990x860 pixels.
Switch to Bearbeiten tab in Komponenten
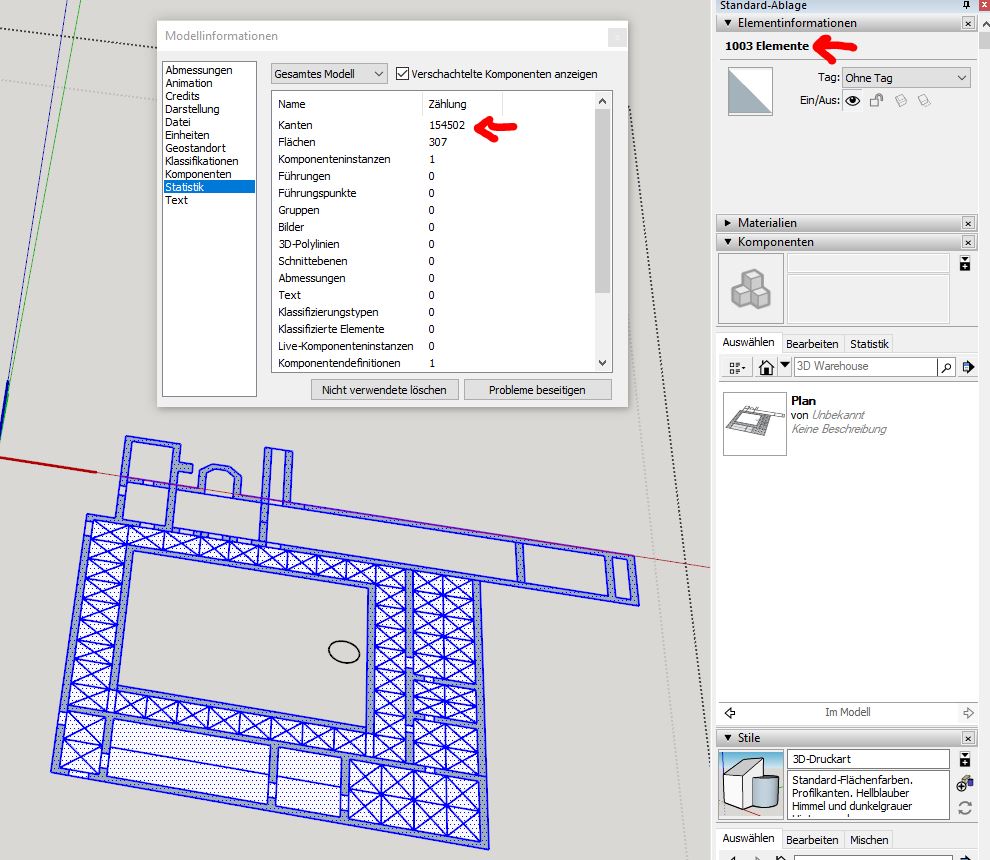pyautogui.click(x=811, y=344)
